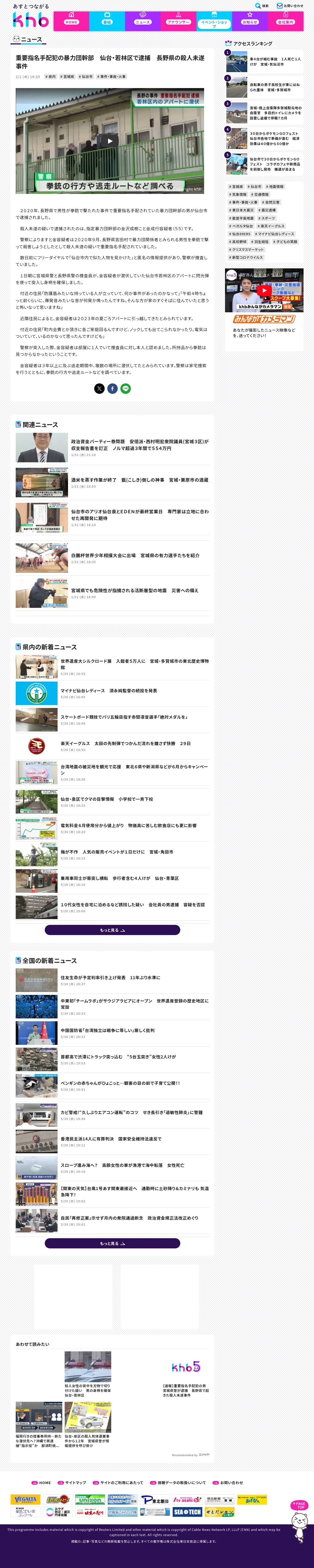Open the footer サイトマップ link

[72, 1483]
